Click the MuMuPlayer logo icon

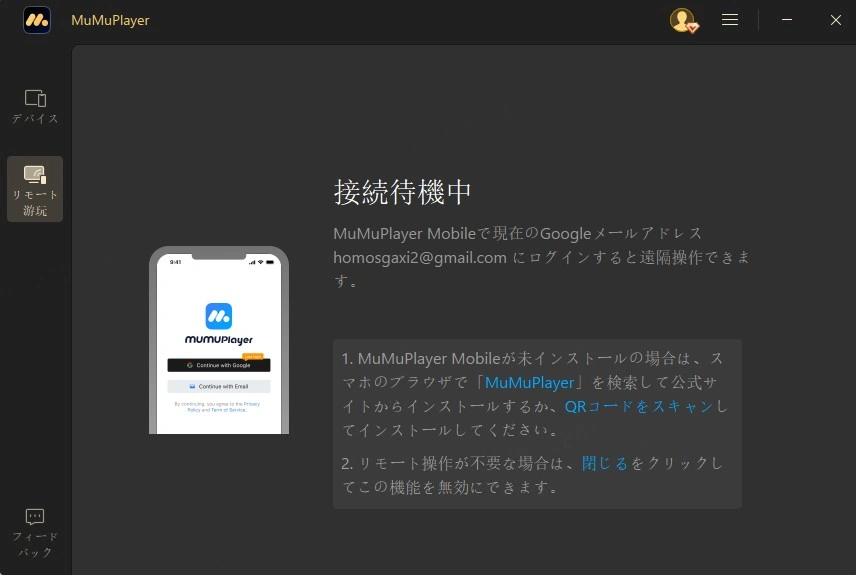[37, 20]
